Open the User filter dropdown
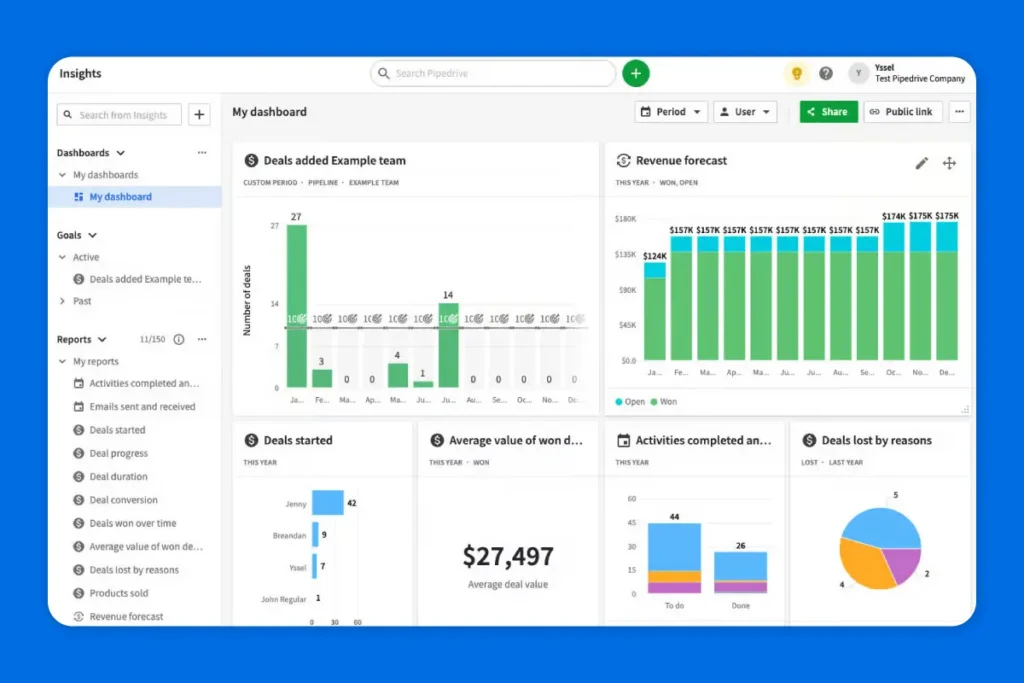1024x683 pixels. 744,112
